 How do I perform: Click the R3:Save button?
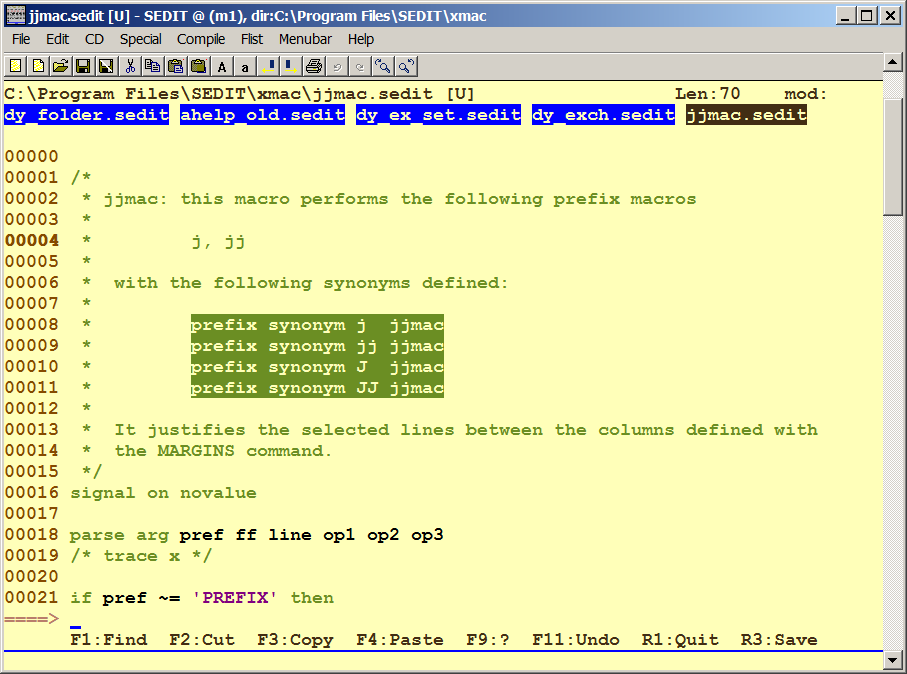pos(780,640)
